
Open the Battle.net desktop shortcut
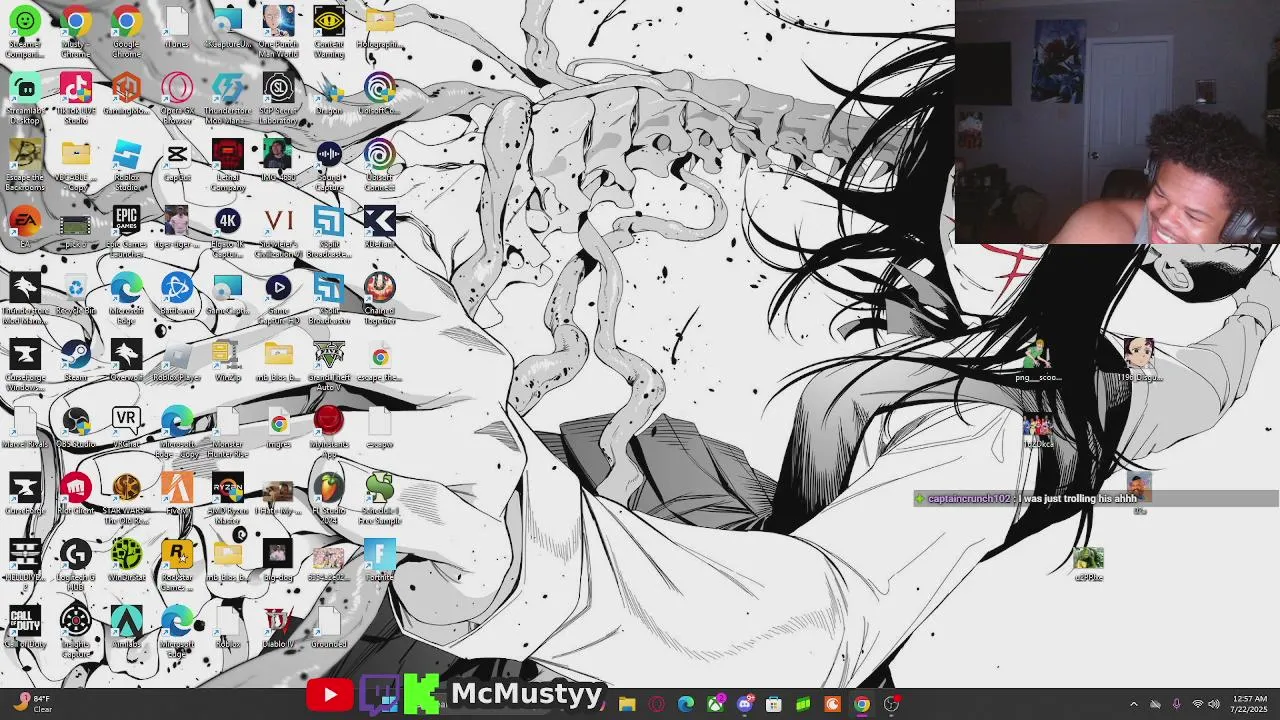pyautogui.click(x=177, y=294)
